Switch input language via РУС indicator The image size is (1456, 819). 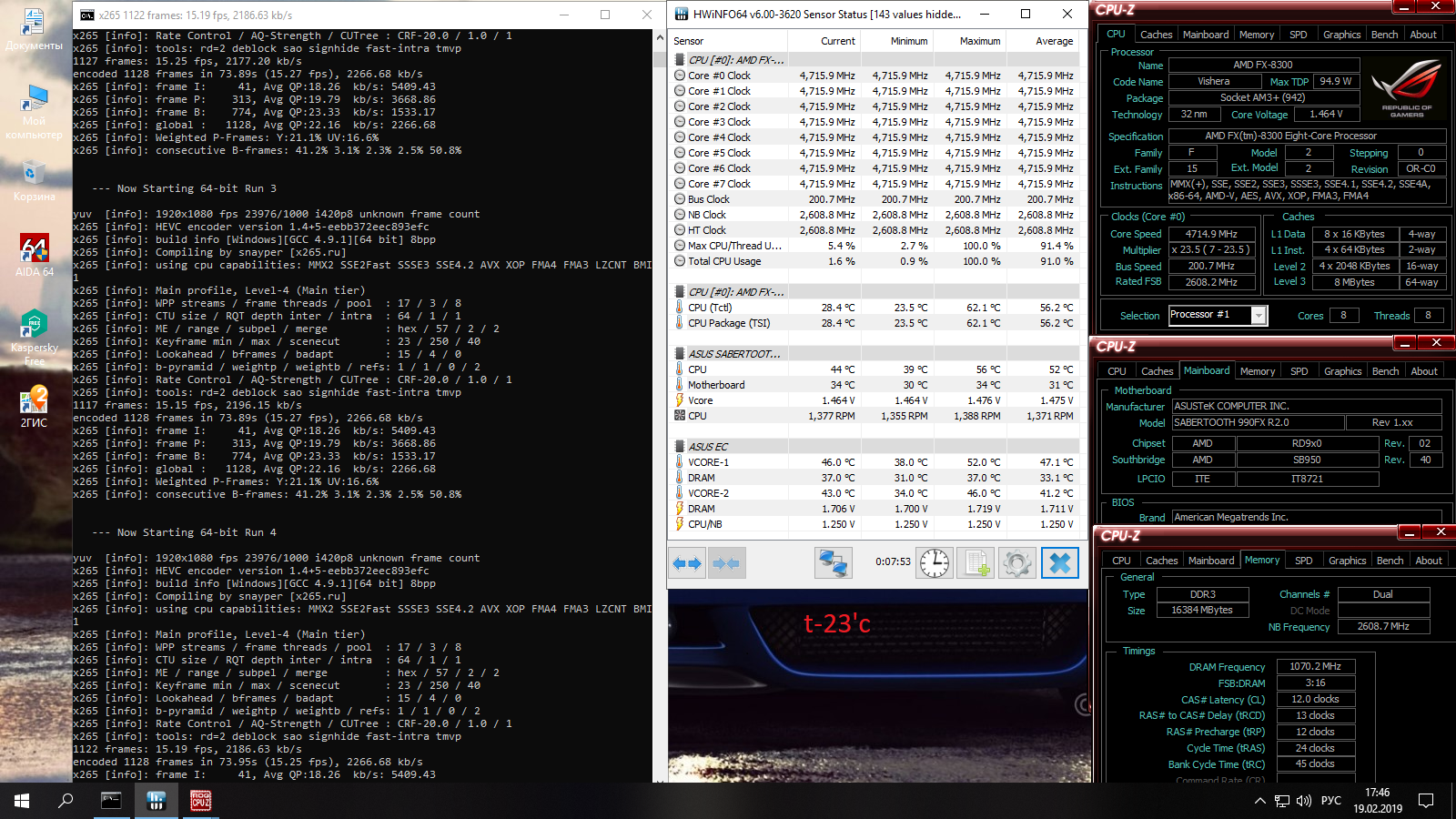[x=1331, y=801]
